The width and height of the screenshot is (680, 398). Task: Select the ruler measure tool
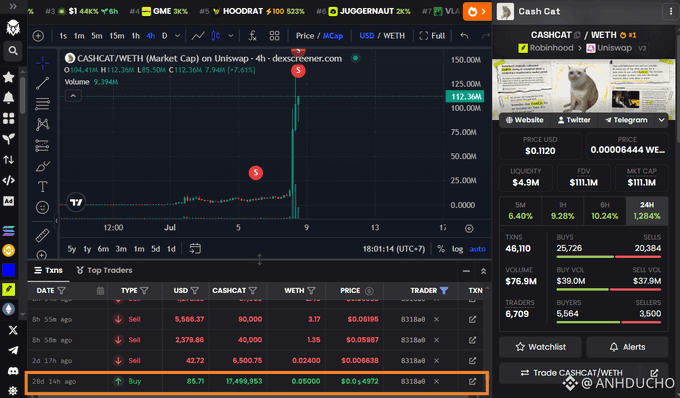(42, 235)
